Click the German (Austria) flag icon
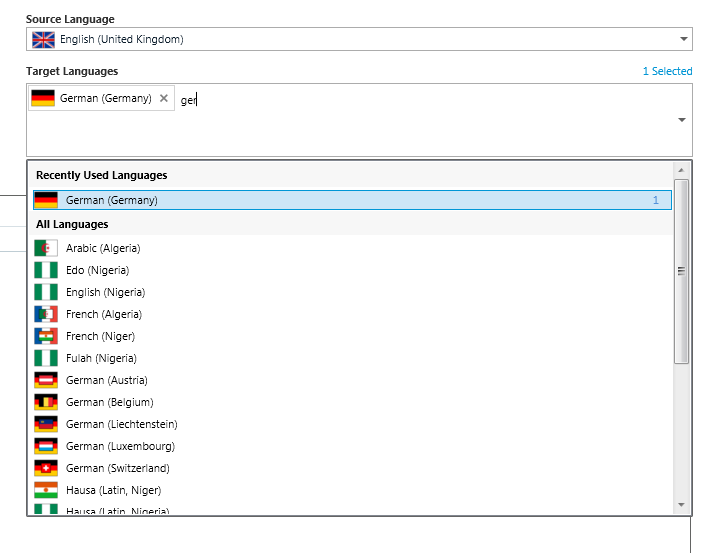Viewport: 709px width, 553px height. pyautogui.click(x=46, y=380)
